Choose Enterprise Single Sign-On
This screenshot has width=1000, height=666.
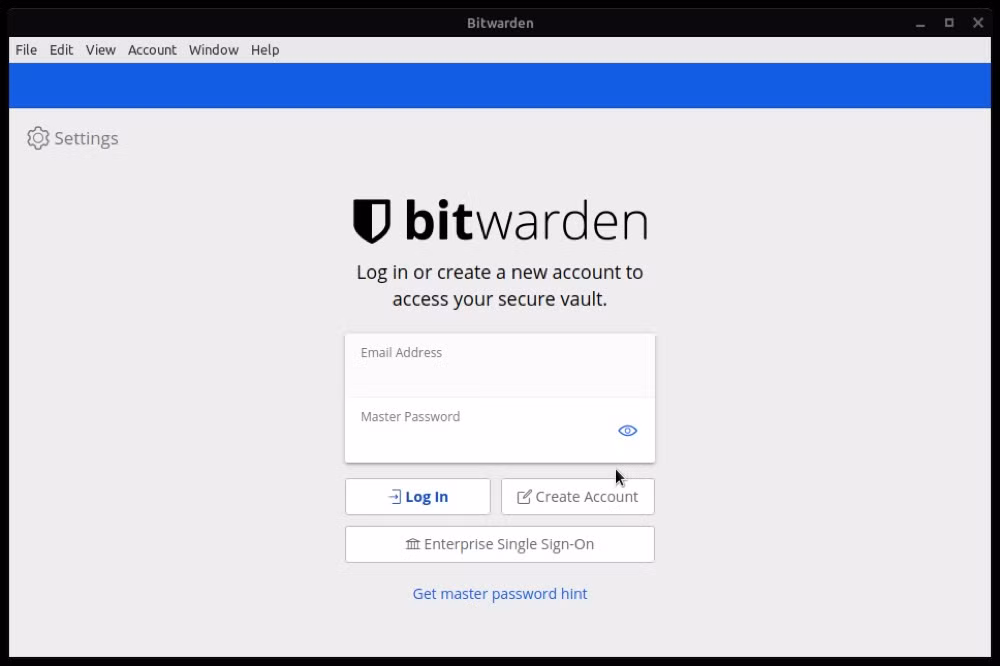pos(500,544)
